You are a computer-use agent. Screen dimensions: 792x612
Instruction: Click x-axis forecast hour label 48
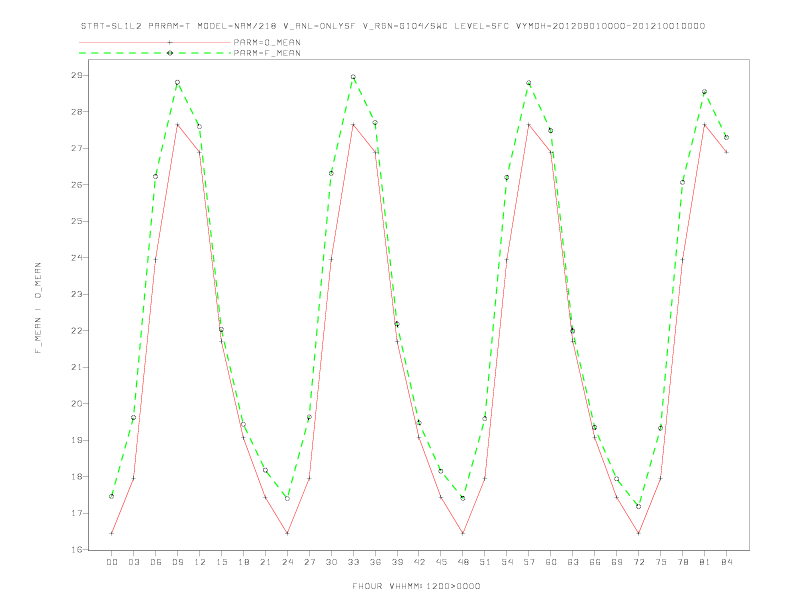coord(463,562)
